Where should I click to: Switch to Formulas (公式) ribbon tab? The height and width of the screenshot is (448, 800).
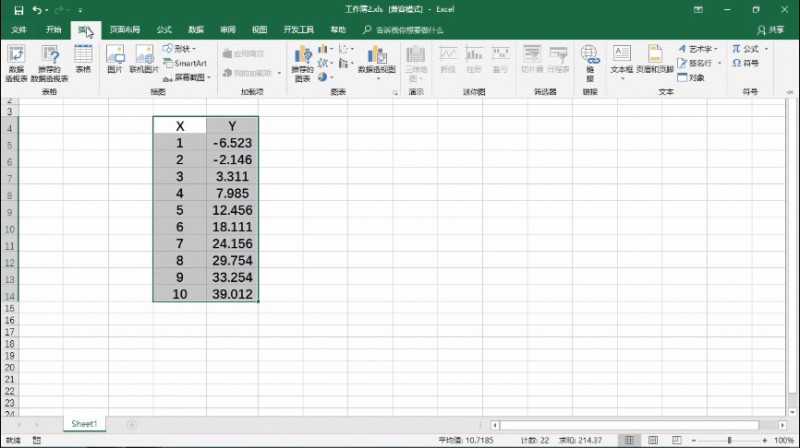pos(164,30)
